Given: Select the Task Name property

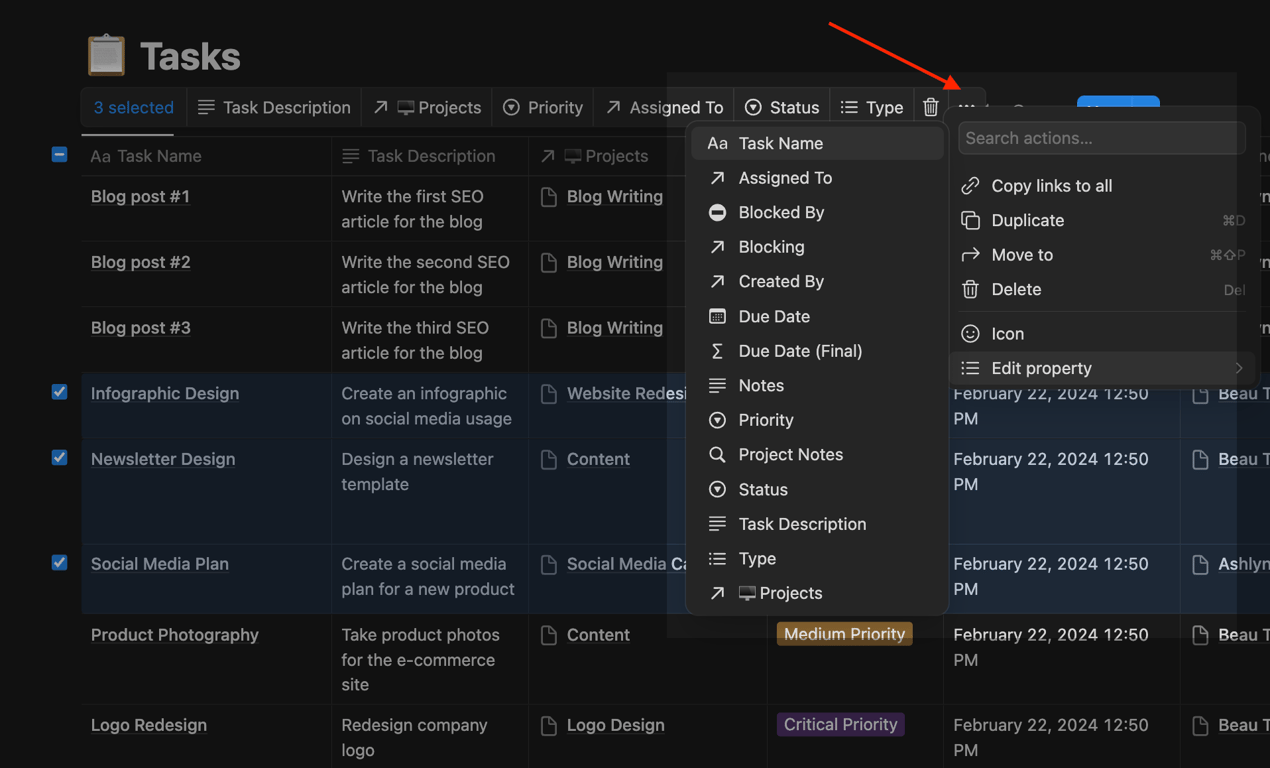Looking at the screenshot, I should click(x=817, y=143).
